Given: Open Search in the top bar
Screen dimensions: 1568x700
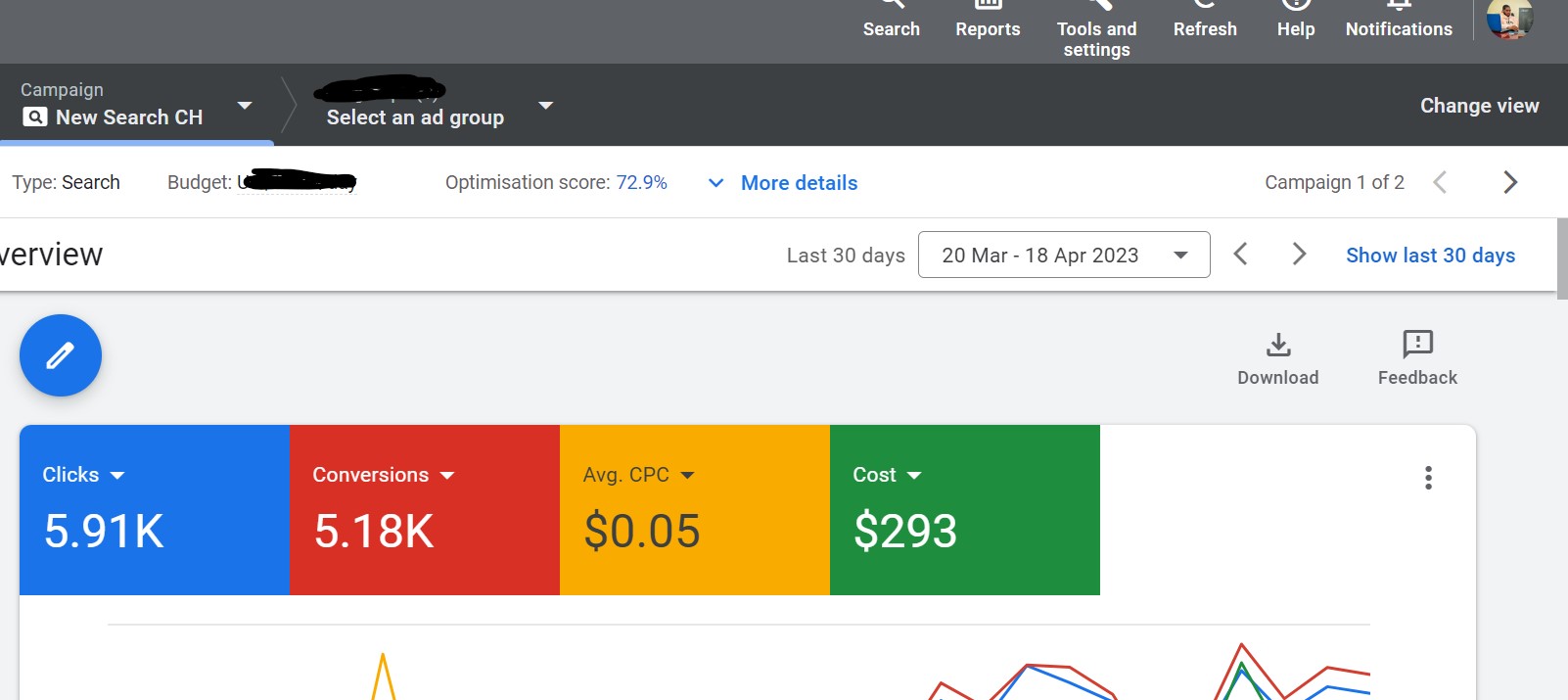Looking at the screenshot, I should [891, 21].
